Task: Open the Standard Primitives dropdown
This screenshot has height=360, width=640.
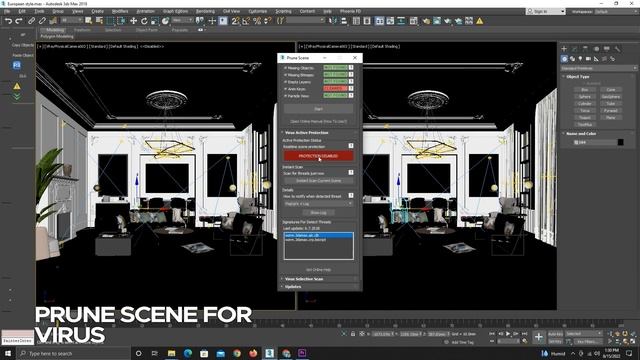Action: point(598,68)
